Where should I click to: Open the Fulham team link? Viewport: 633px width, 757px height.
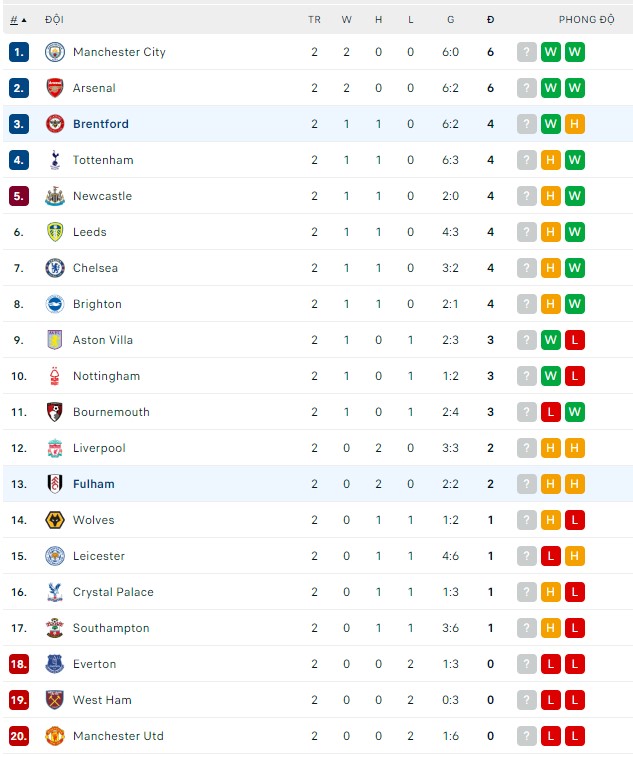point(94,484)
